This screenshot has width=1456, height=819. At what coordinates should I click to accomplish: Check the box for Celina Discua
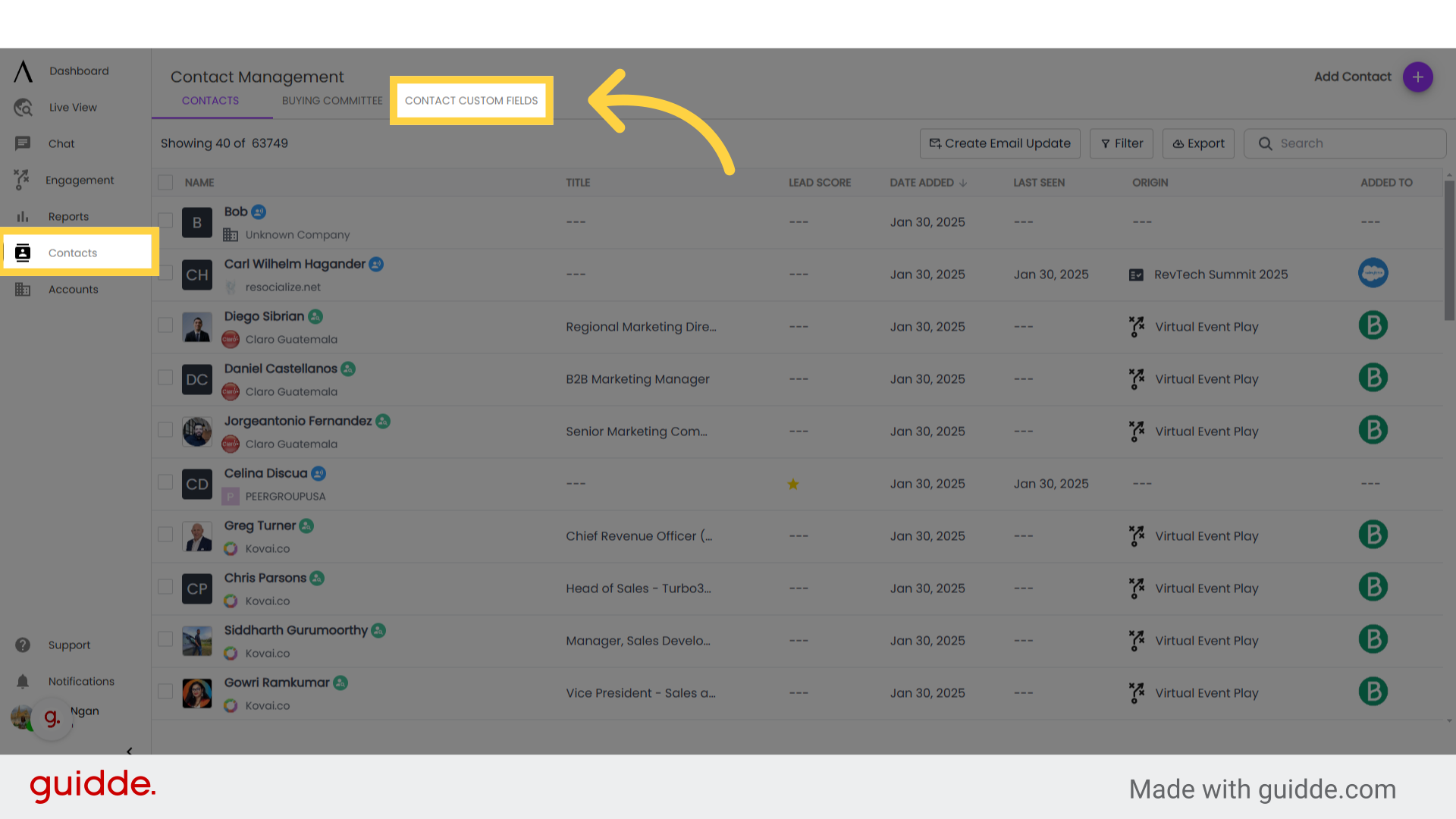point(165,482)
